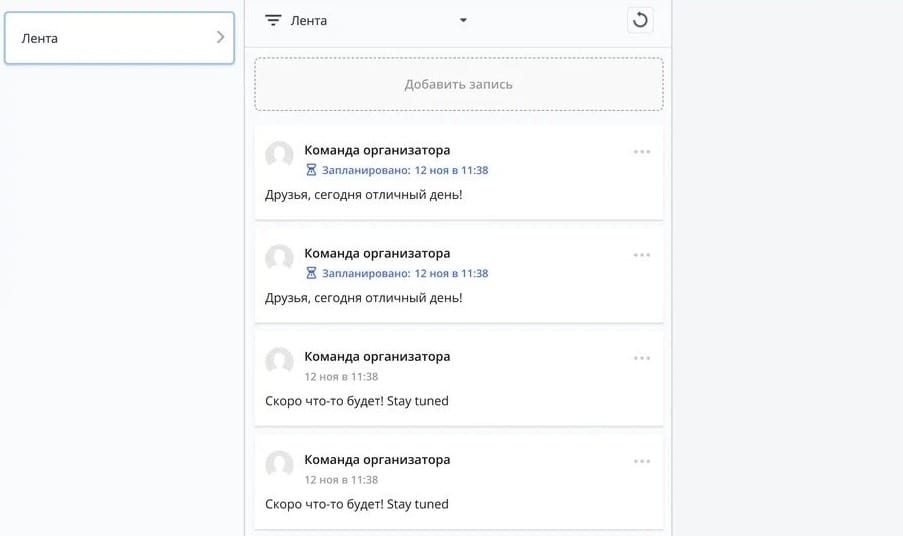Open the Лента dropdown label in header

(x=309, y=20)
